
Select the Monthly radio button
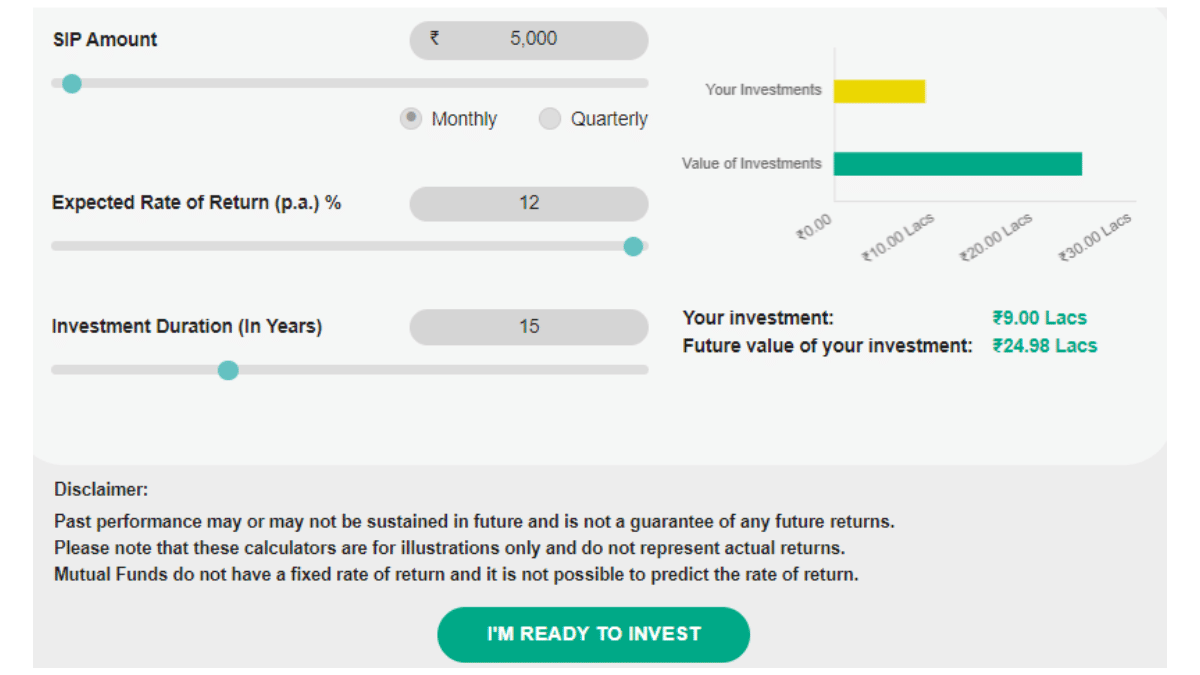click(411, 119)
